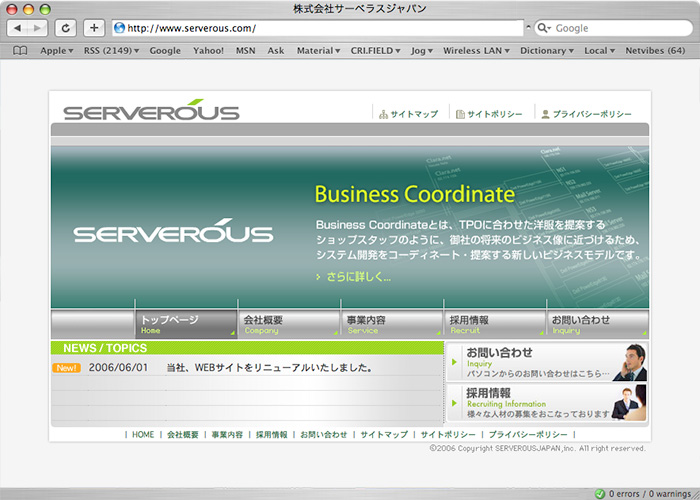Click the サイトマップ link in the footer
This screenshot has width=700, height=500.
(384, 434)
